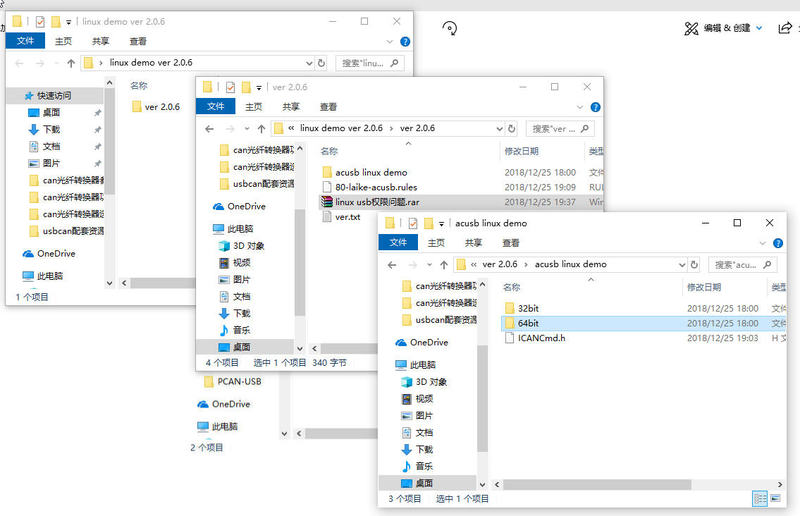Open quick access toolbar dropdown in acusb linux demo window
The width and height of the screenshot is (800, 516).
(441, 224)
